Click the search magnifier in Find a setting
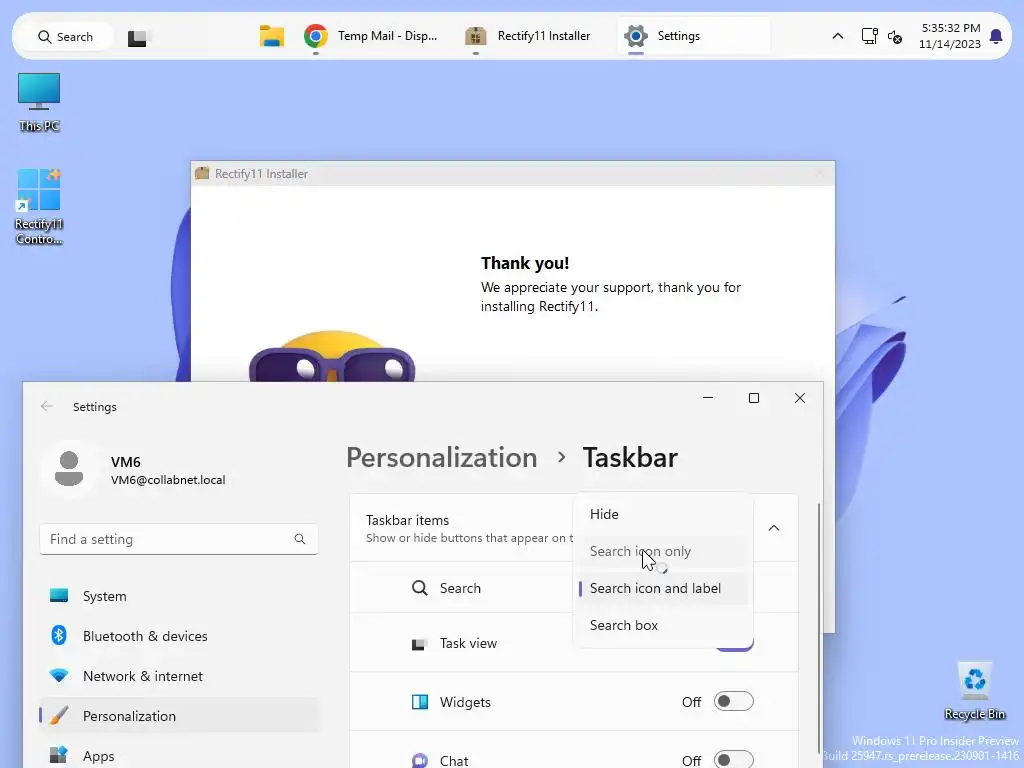The image size is (1024, 768). [300, 539]
